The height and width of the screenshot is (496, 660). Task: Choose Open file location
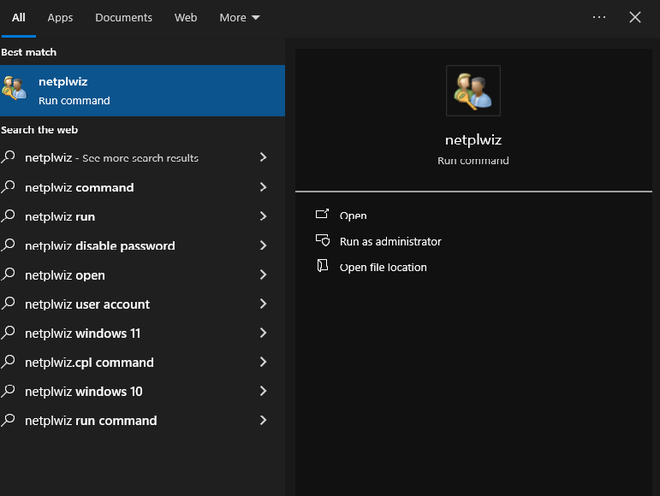[x=383, y=267]
